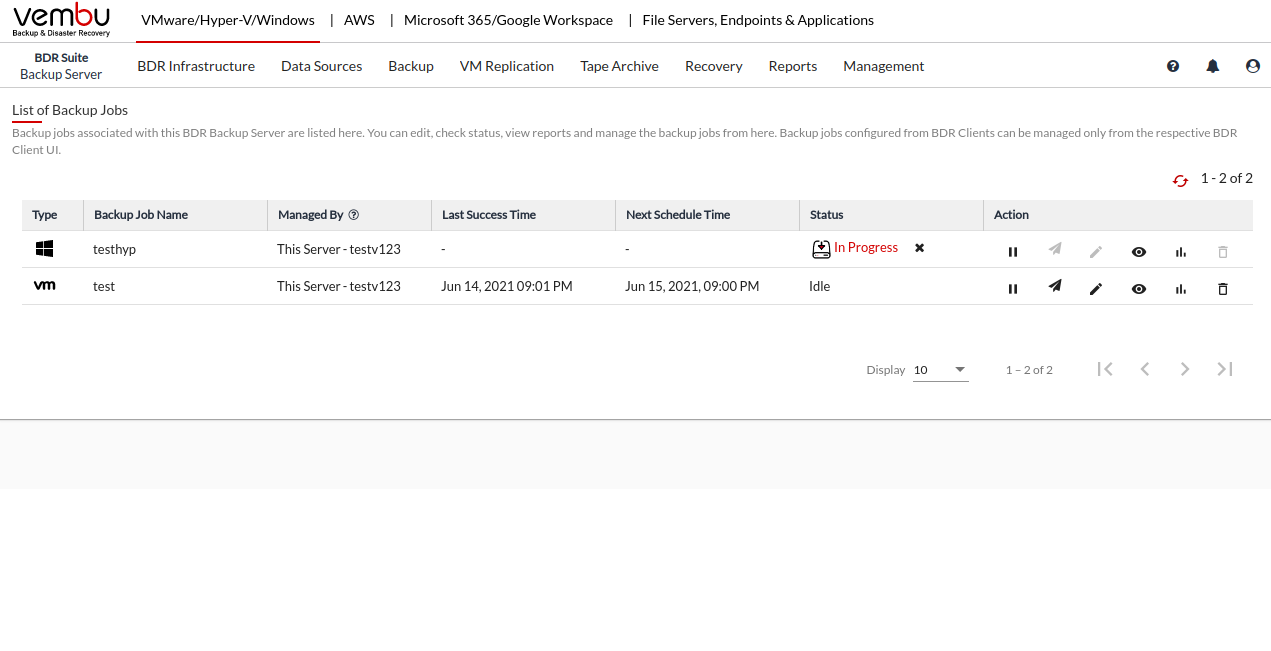
Task: Expand the Display rows dropdown
Action: (x=940, y=370)
